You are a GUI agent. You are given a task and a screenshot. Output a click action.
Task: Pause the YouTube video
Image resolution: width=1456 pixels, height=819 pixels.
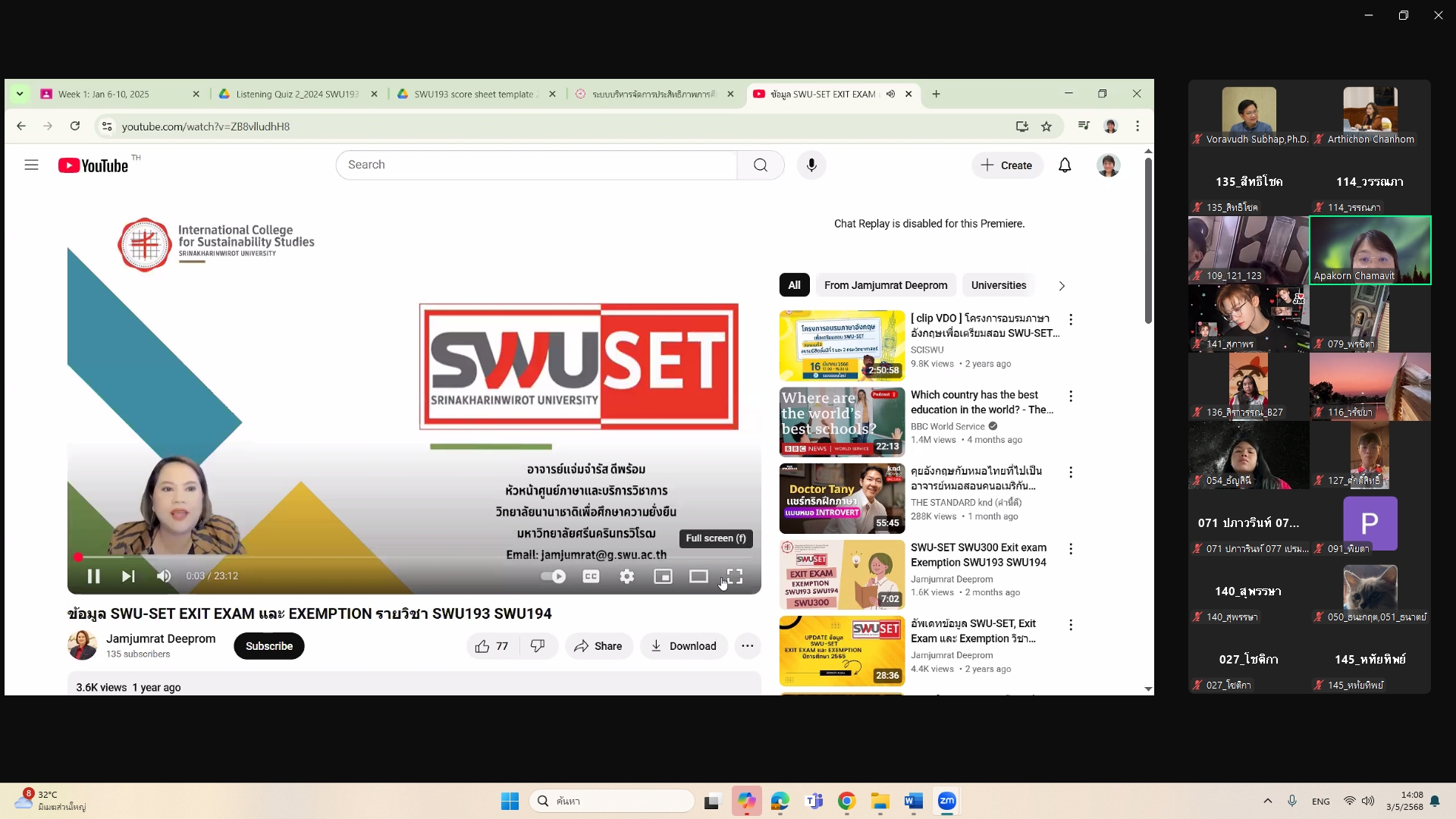click(94, 576)
